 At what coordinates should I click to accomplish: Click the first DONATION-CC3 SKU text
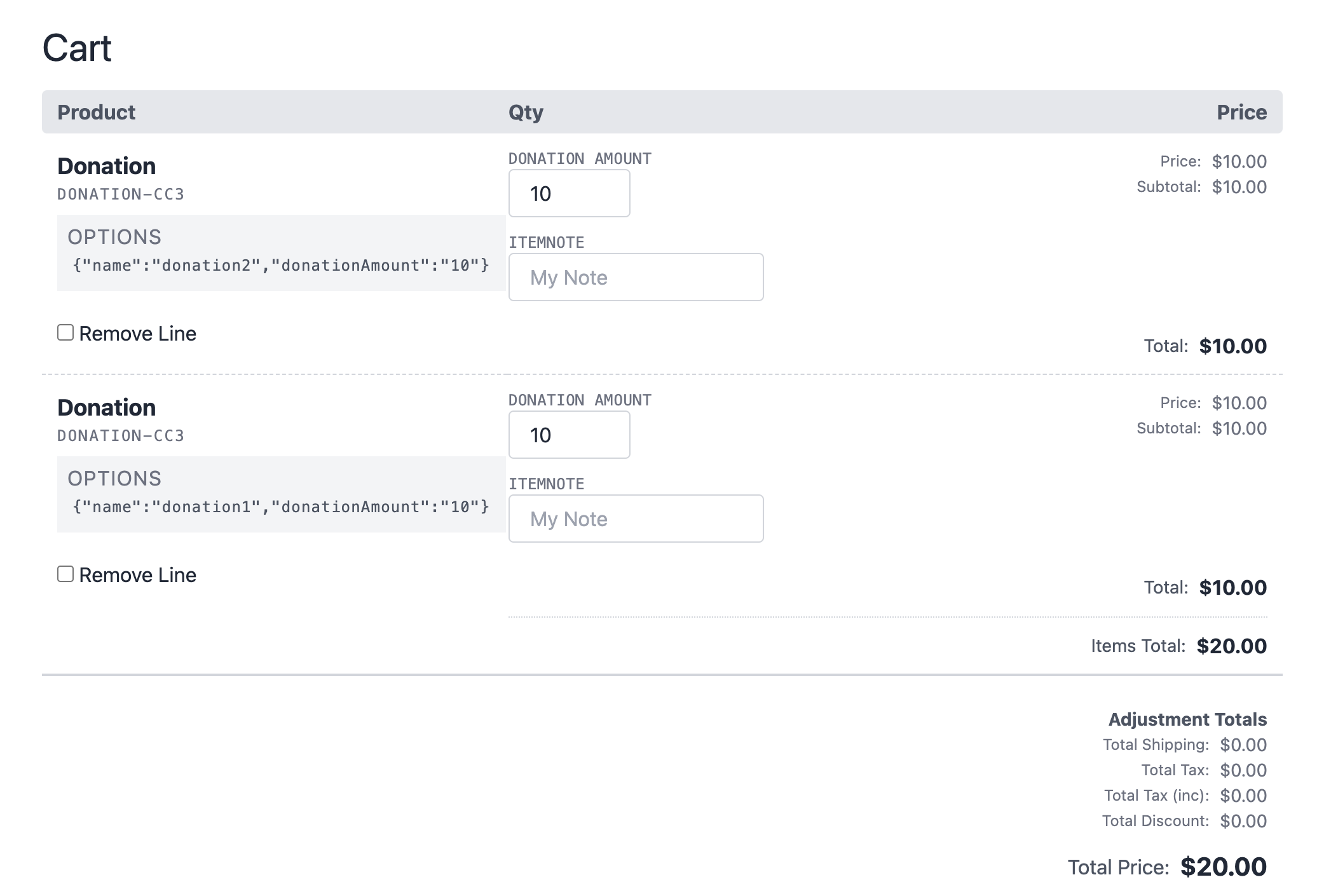click(121, 194)
